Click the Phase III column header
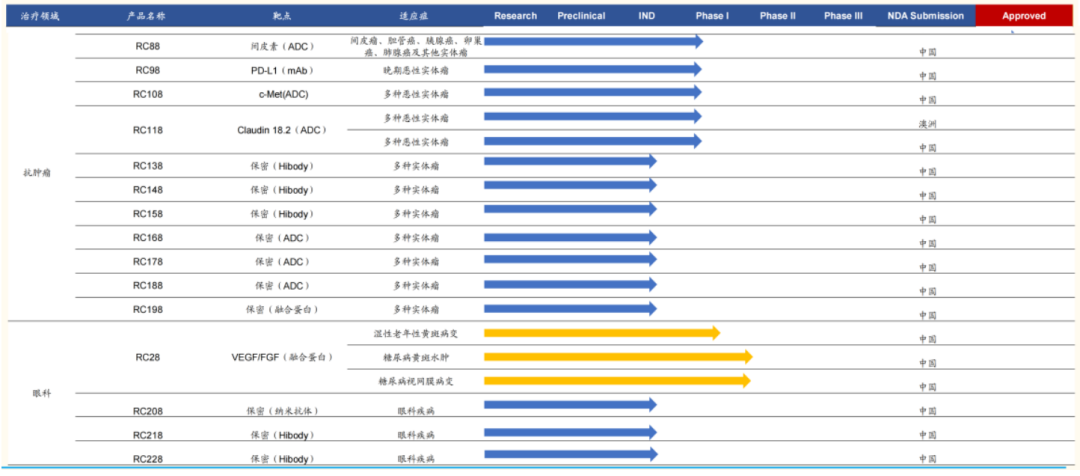Viewport: 1080px width, 476px height. pos(844,16)
